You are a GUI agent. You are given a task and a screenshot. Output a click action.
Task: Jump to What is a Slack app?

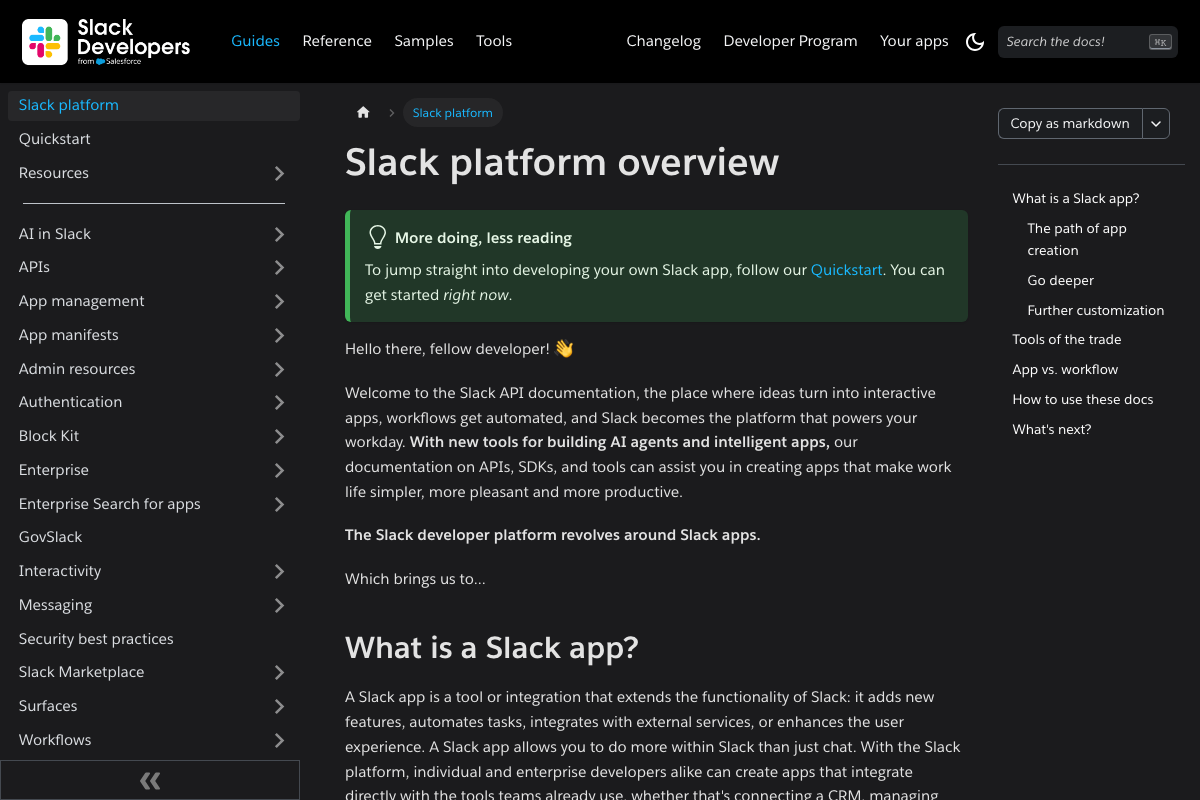click(1075, 199)
